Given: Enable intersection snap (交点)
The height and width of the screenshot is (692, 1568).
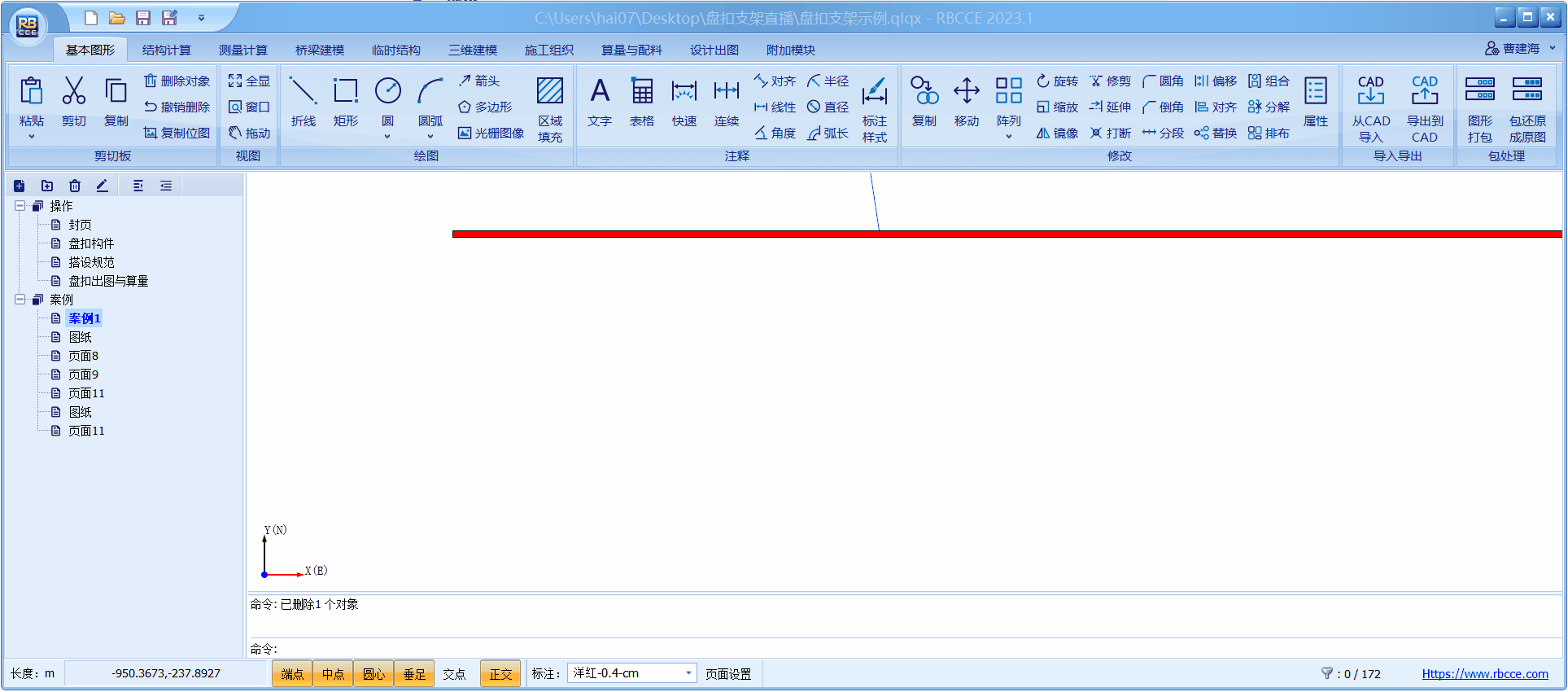Looking at the screenshot, I should tap(454, 674).
